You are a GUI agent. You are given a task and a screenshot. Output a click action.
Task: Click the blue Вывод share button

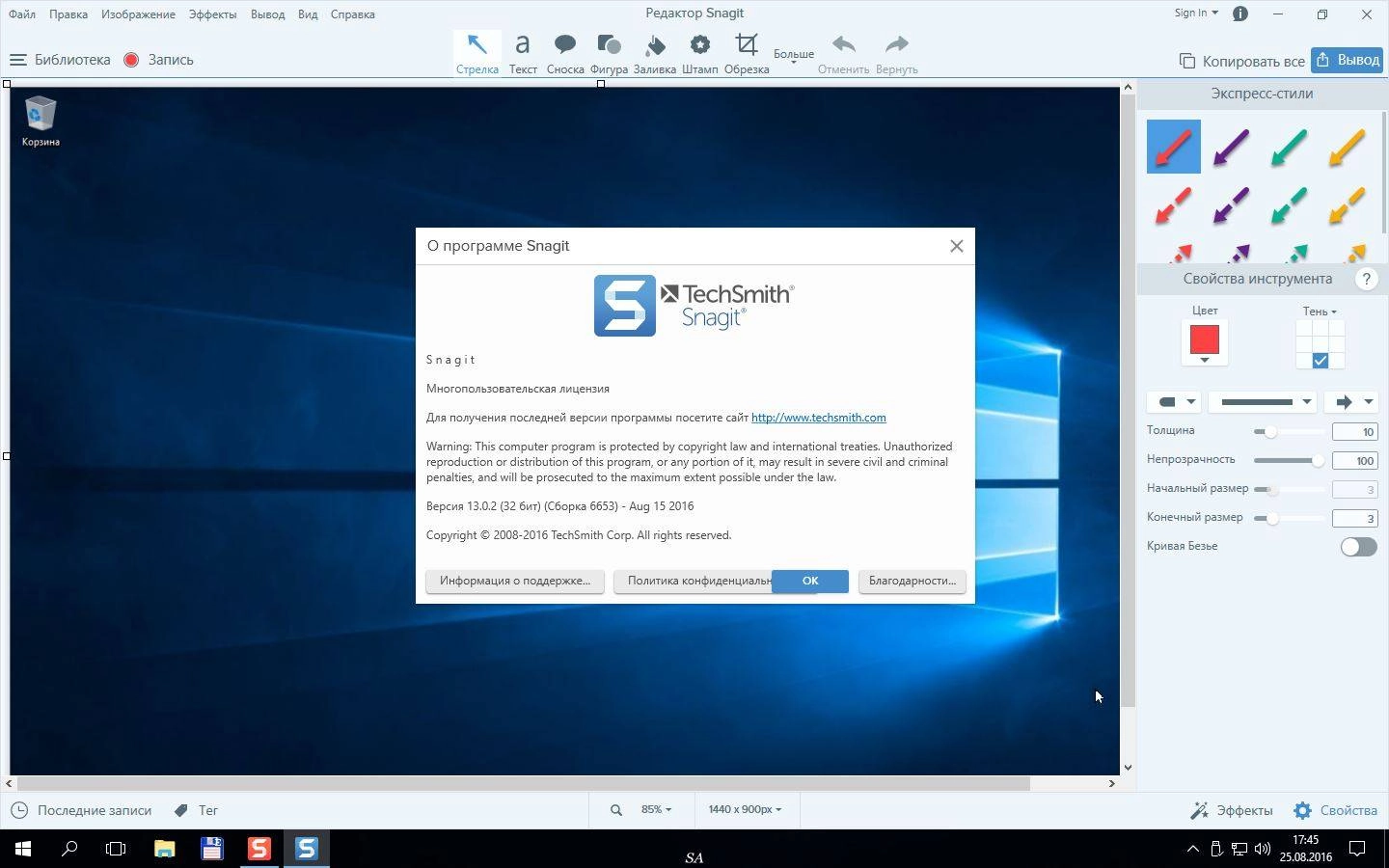click(x=1348, y=60)
